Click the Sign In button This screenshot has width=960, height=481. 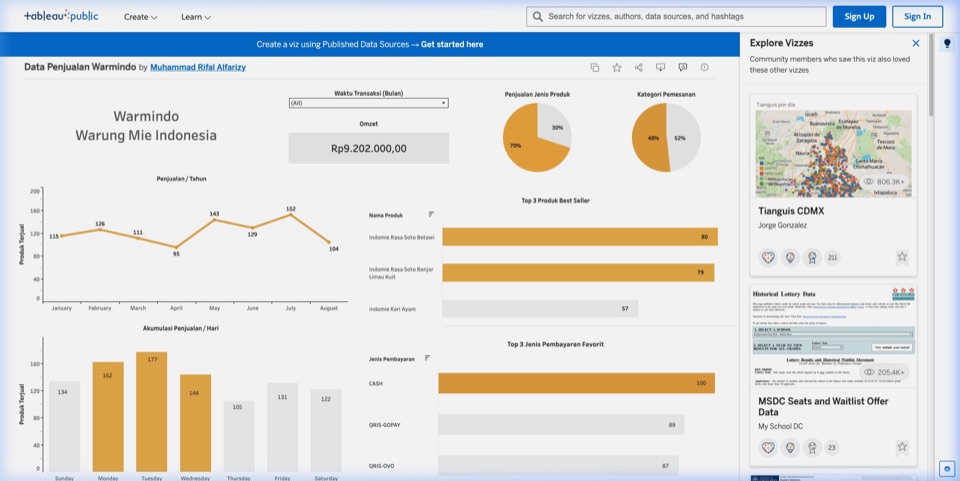click(917, 17)
